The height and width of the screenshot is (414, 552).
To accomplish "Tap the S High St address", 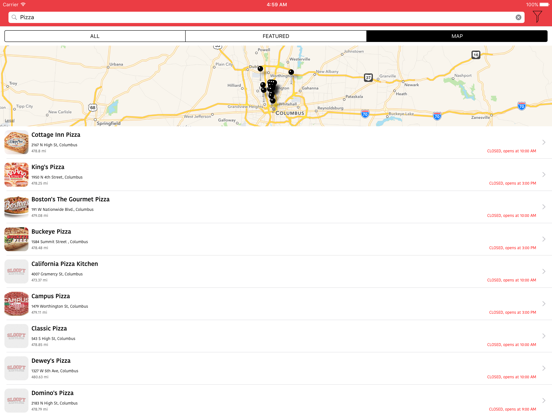I will pos(53,339).
